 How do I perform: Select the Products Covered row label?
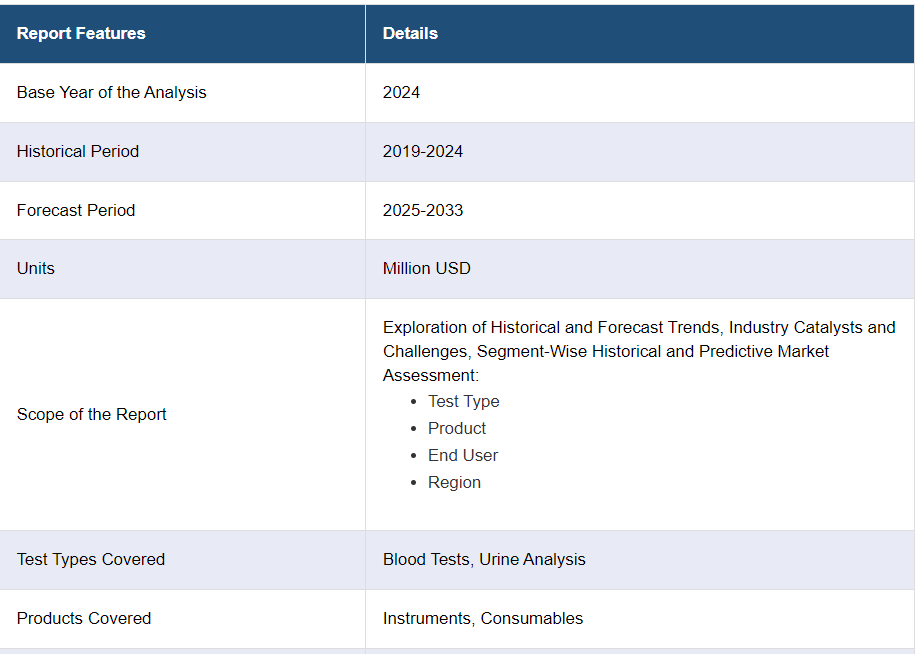coord(84,618)
